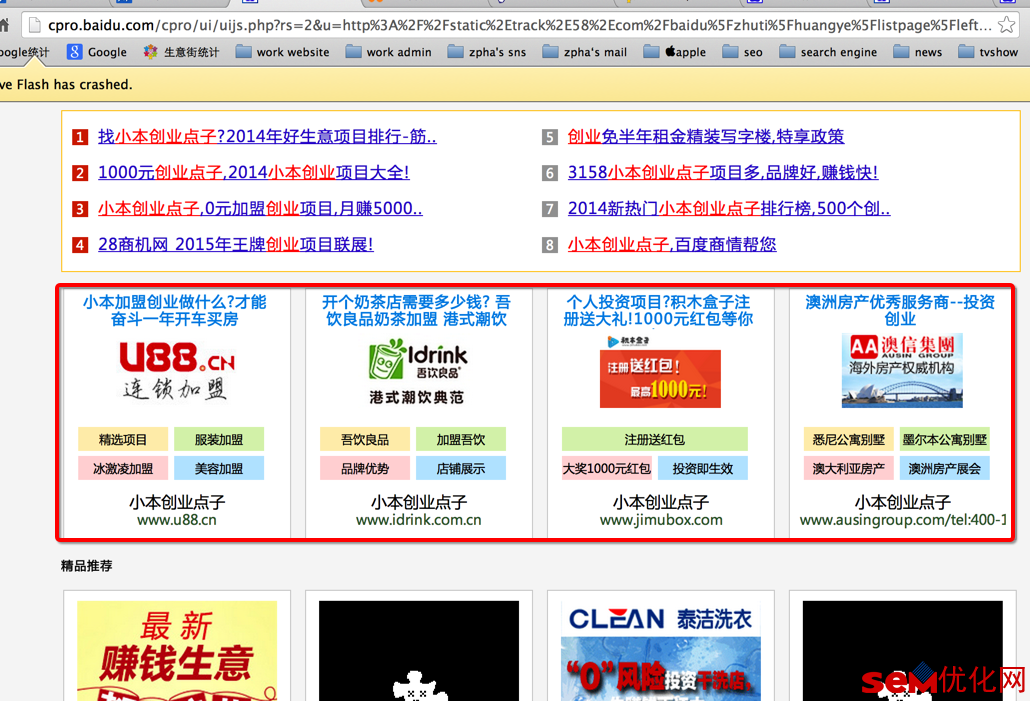
Task: Click the 注册送红包 1000元 banner image
Action: [x=660, y=373]
